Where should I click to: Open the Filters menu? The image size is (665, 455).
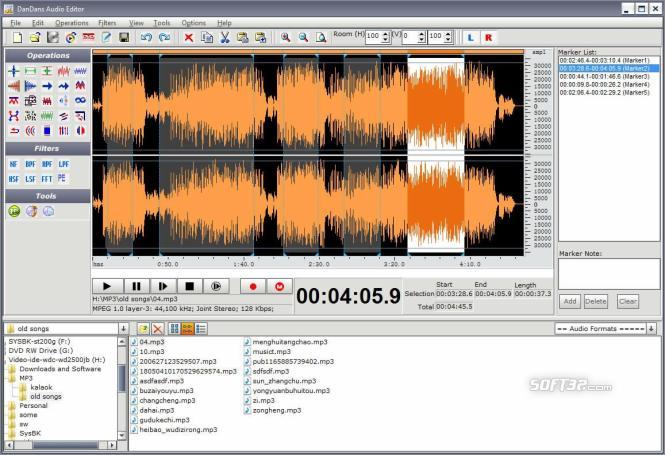pos(107,23)
